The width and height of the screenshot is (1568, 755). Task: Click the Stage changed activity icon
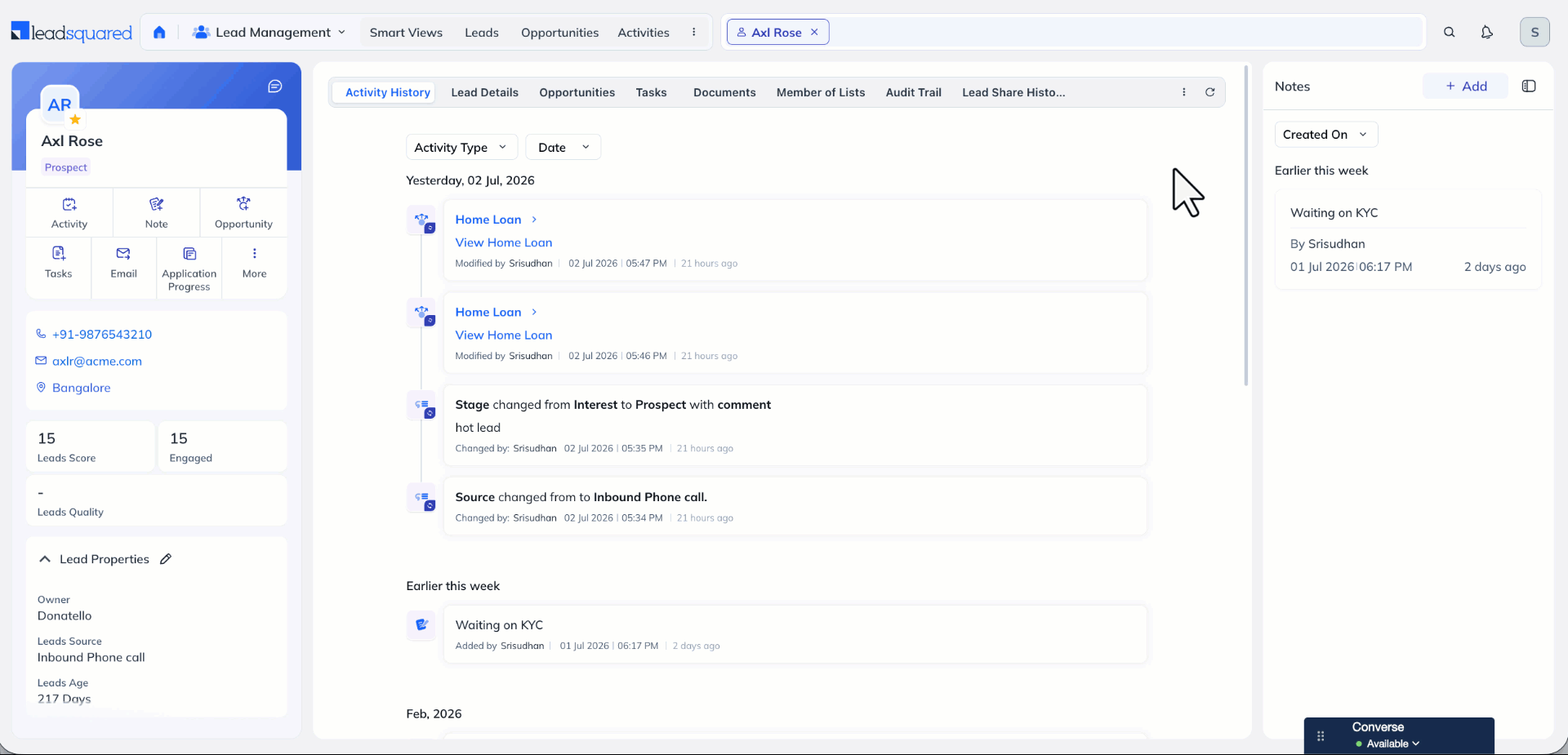(x=421, y=405)
